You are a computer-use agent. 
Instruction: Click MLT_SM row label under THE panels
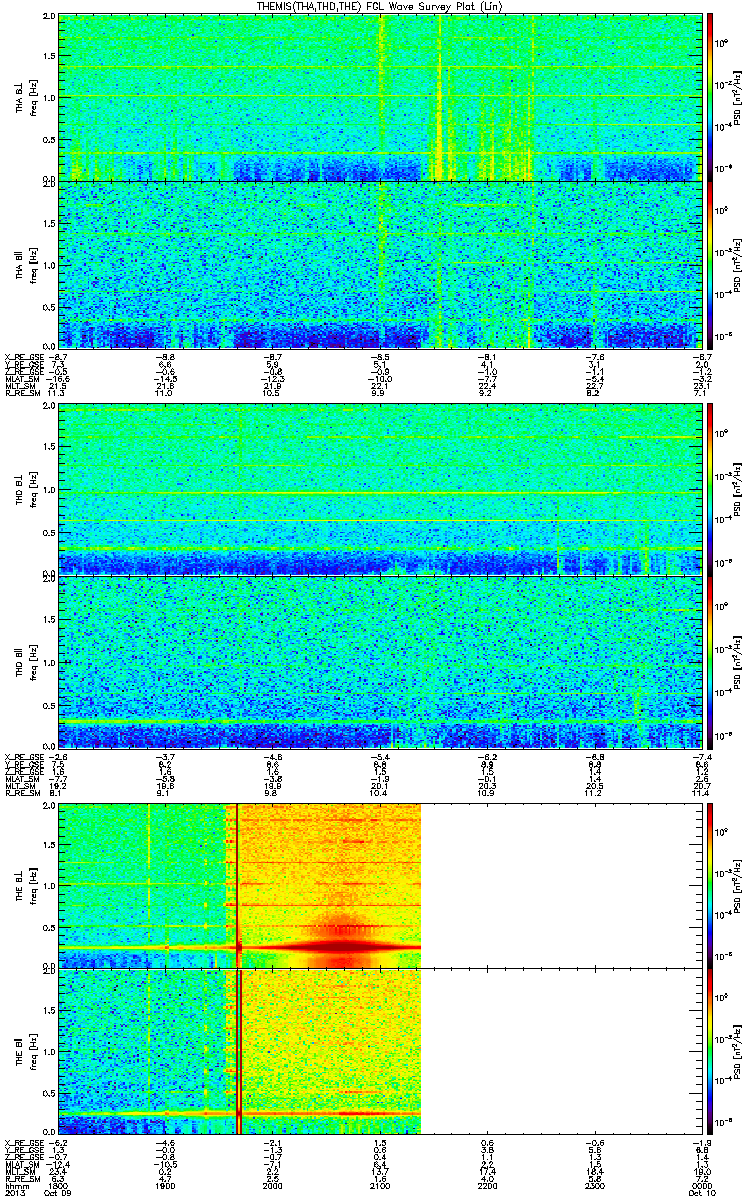pyautogui.click(x=18, y=1172)
